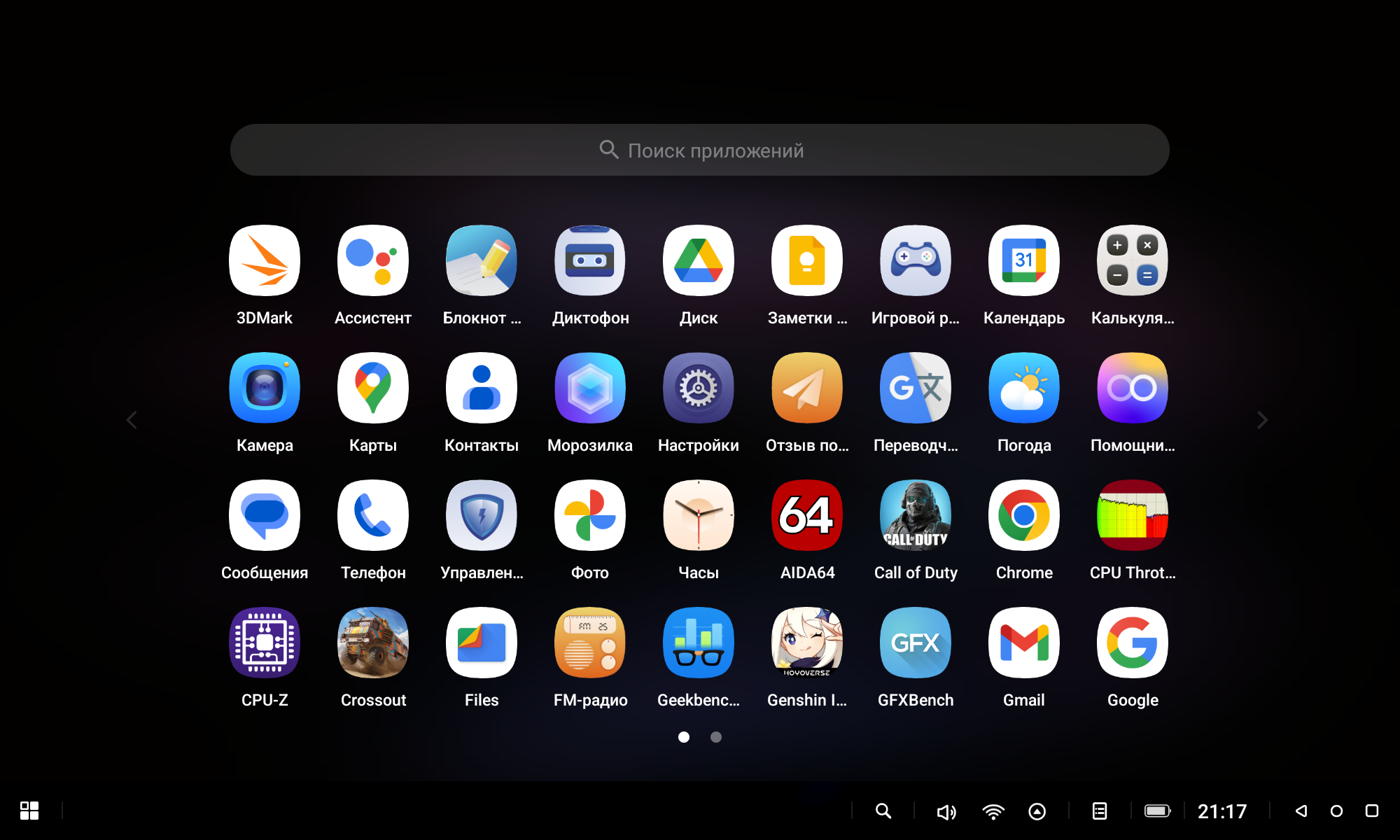Launch the Телефон dialer
Image resolution: width=1400 pixels, height=840 pixels.
[373, 515]
